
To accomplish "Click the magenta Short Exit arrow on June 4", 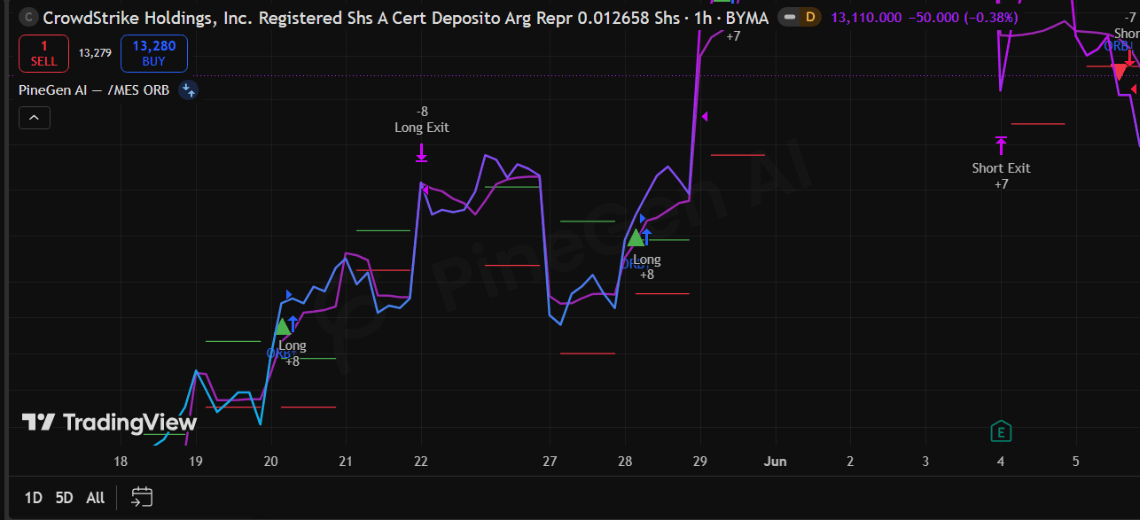I will 1001,145.
